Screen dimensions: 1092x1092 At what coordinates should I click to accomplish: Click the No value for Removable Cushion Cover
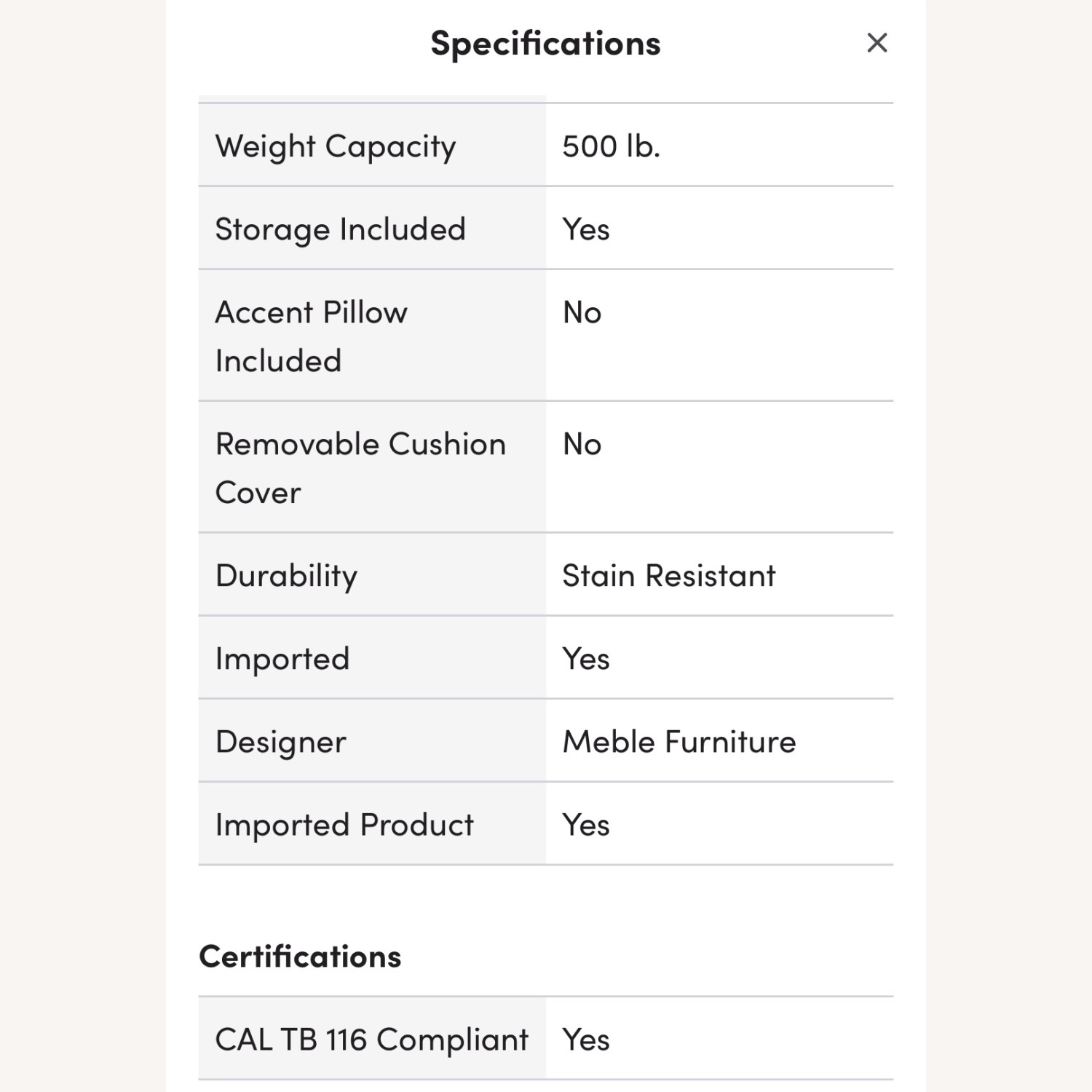(x=582, y=444)
